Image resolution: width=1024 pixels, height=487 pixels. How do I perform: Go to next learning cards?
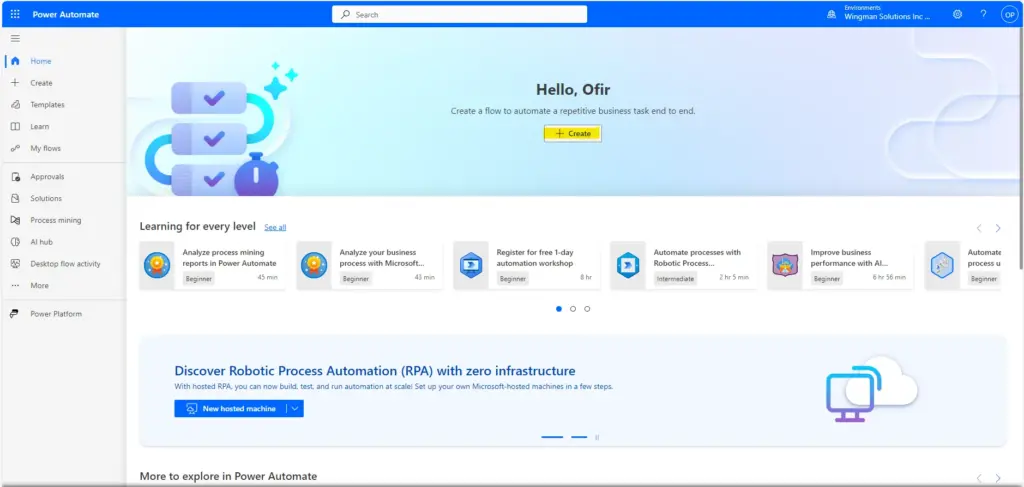[998, 228]
